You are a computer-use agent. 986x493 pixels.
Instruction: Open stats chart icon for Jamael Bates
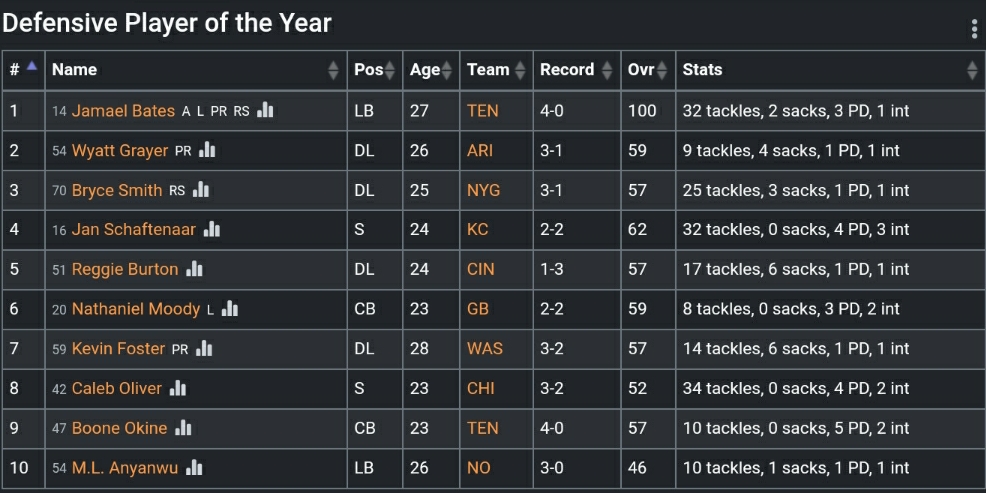tap(265, 110)
